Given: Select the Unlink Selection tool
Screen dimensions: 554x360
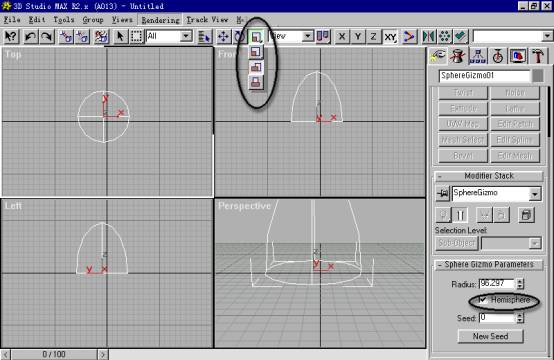Looking at the screenshot, I should (x=82, y=36).
